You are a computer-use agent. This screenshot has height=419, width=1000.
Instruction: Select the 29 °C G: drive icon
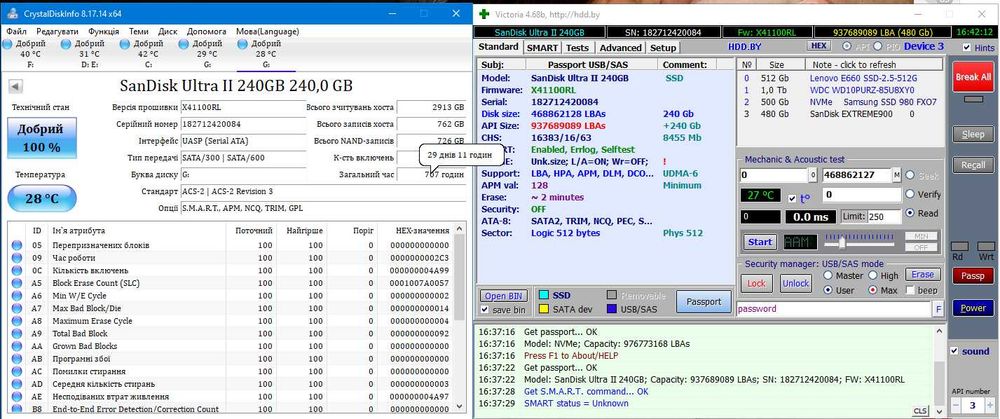(x=184, y=44)
